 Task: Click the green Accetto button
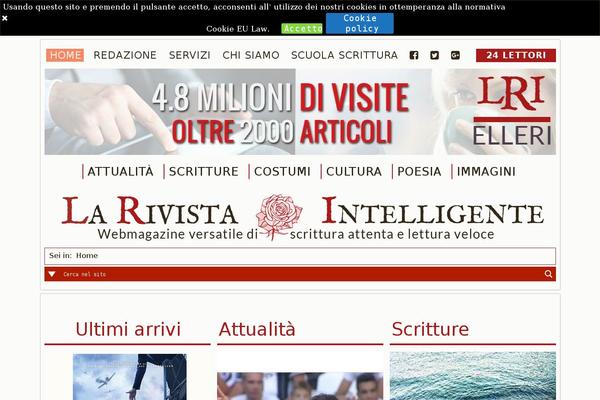tap(302, 29)
